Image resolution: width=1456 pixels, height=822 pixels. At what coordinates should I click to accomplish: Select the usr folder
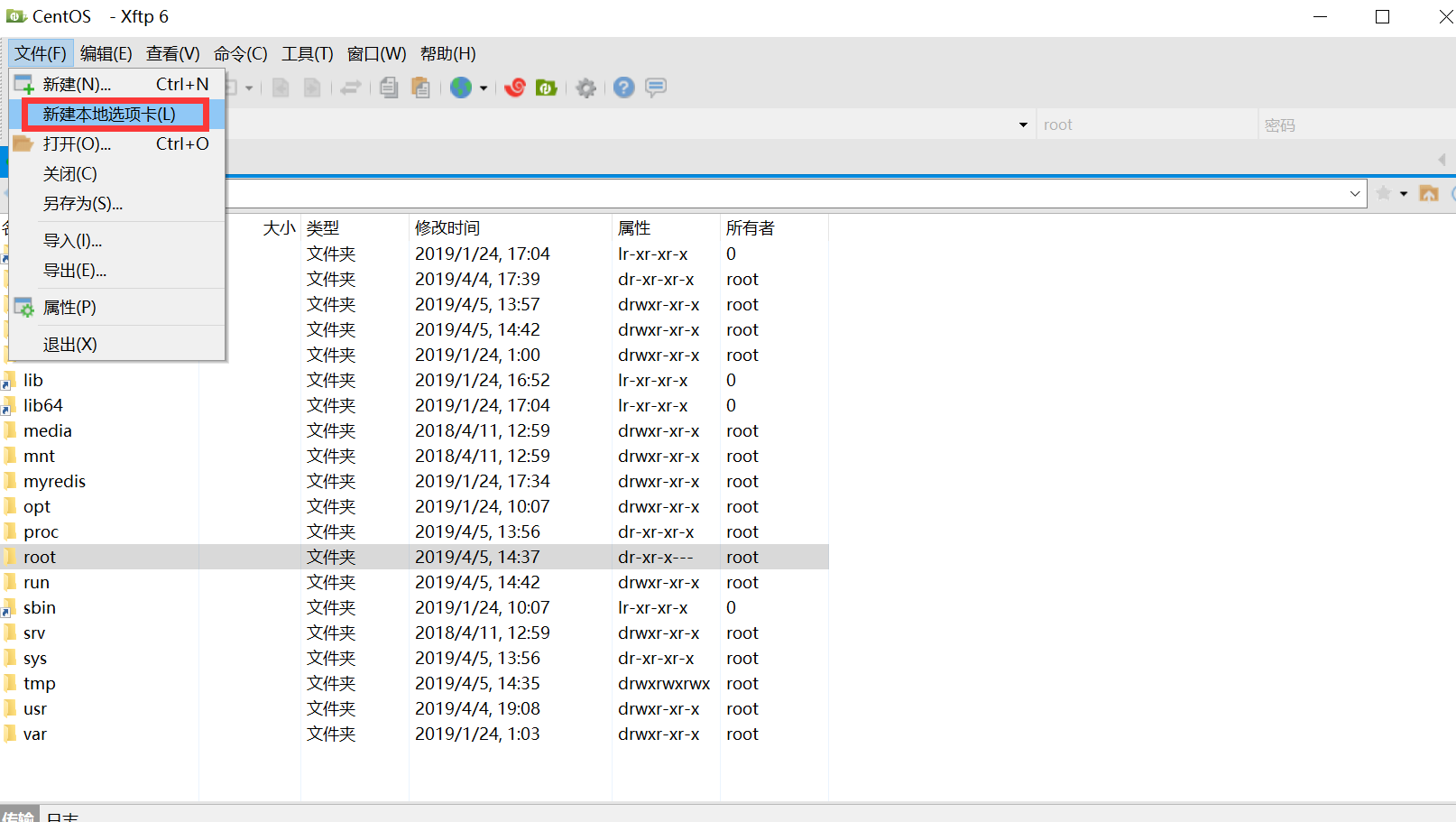pyautogui.click(x=34, y=708)
